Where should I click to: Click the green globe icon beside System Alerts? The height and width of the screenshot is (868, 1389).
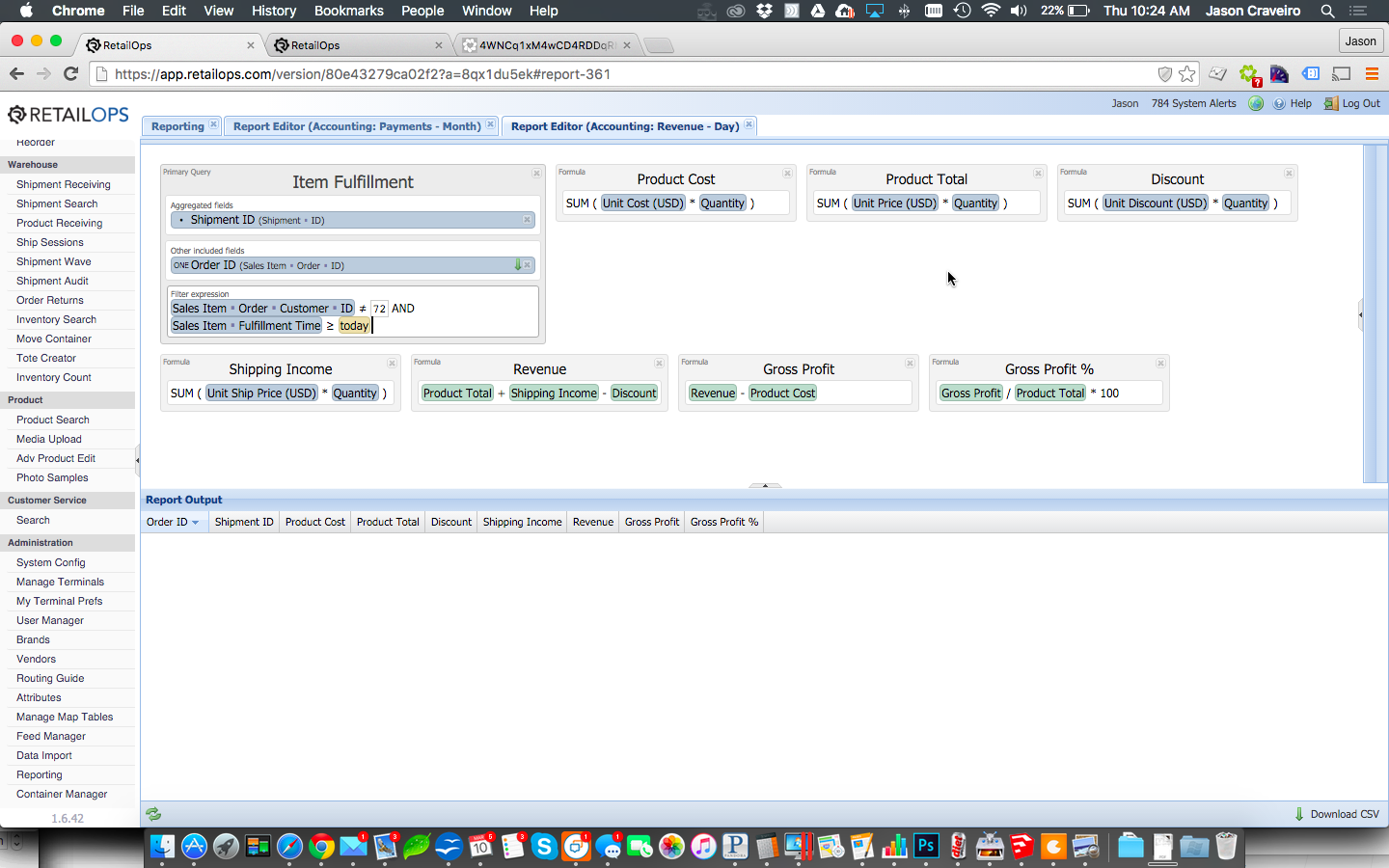1256,103
